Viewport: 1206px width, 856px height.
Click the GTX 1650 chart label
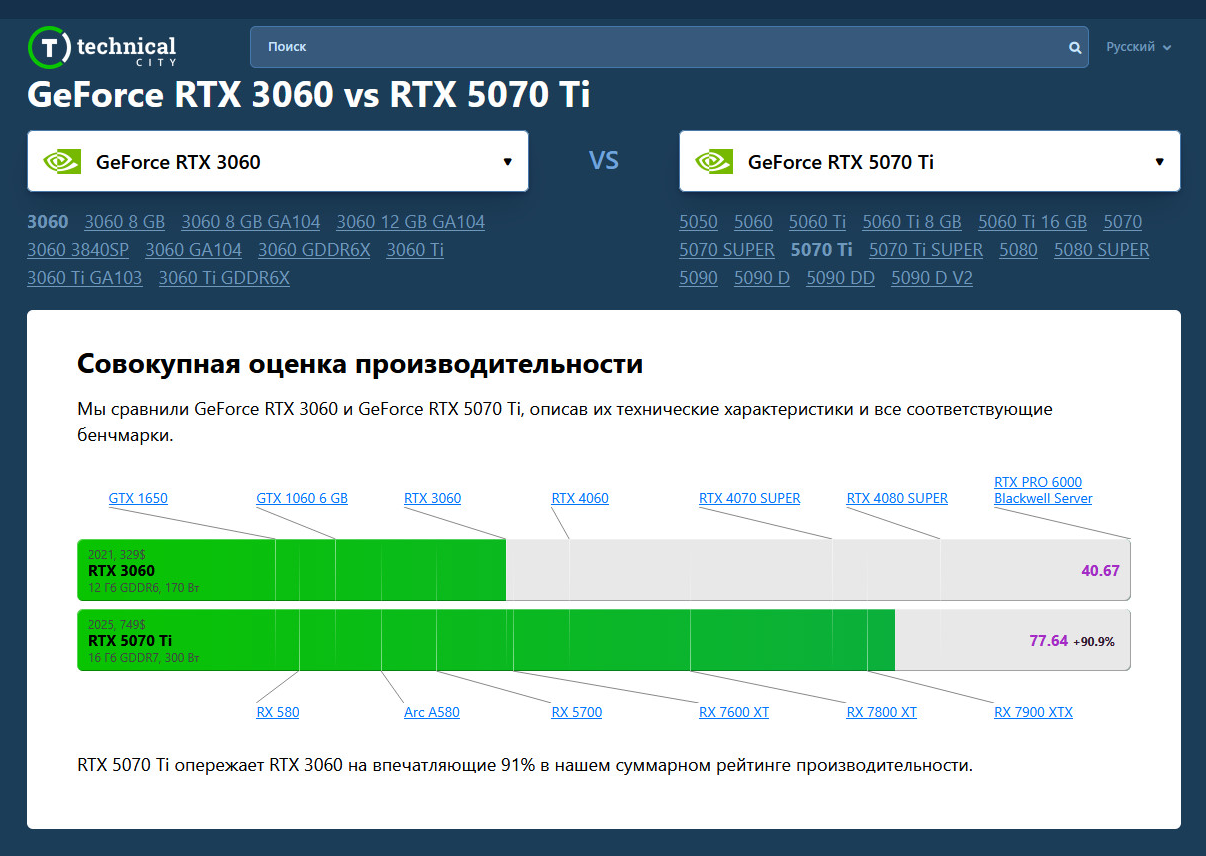pos(138,498)
